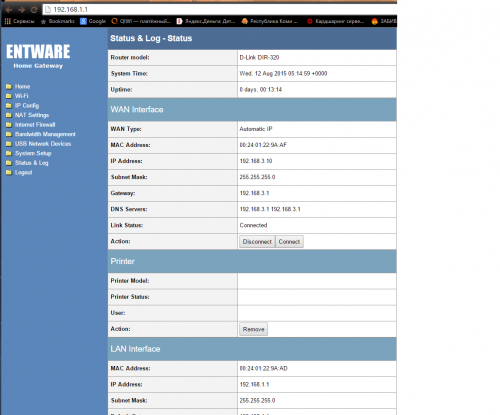Open NAT Settings in sidebar

32,115
